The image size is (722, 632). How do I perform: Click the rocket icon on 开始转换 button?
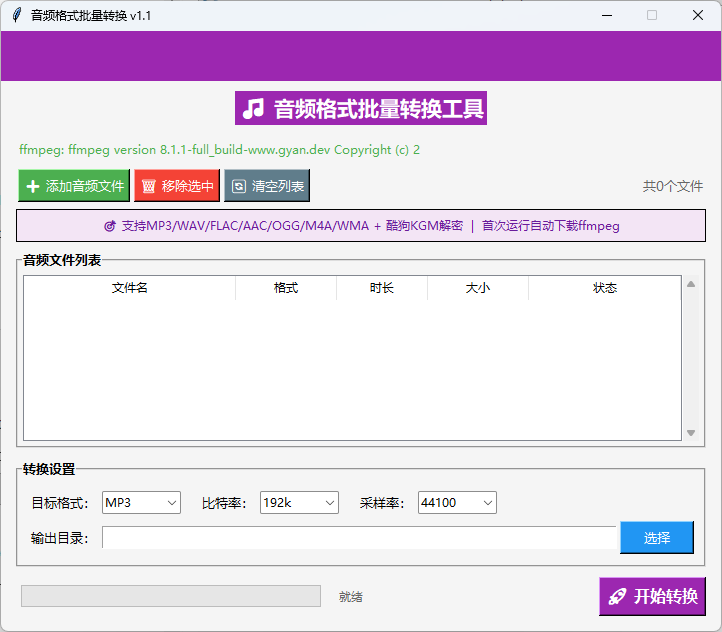[617, 597]
